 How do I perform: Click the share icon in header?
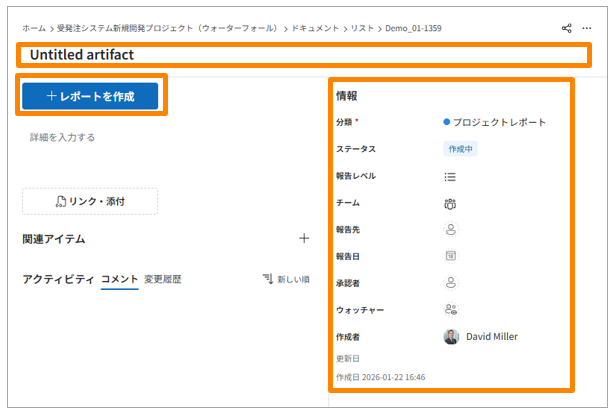click(567, 29)
